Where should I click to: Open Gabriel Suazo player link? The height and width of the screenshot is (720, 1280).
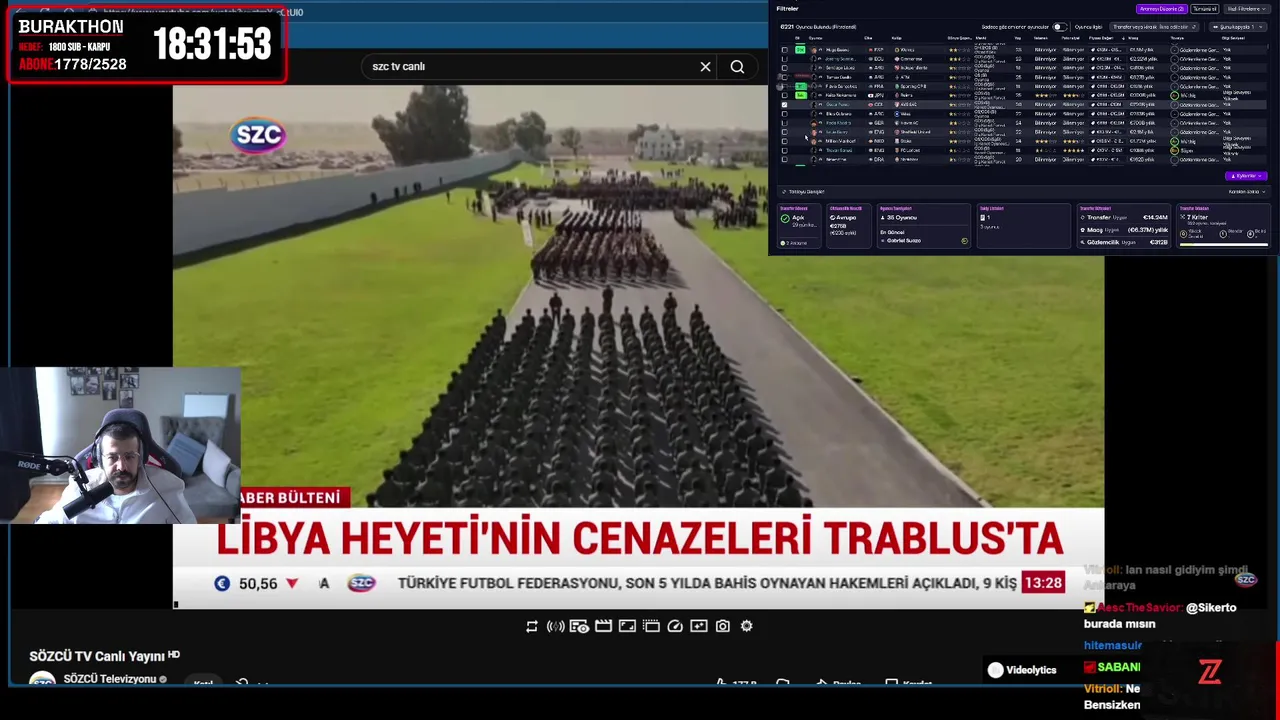click(x=903, y=241)
